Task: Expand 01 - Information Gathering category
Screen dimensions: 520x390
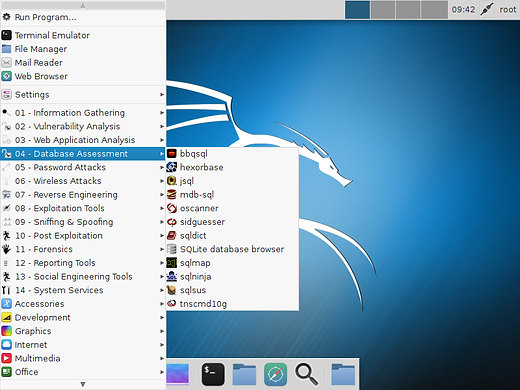Action: (x=83, y=113)
